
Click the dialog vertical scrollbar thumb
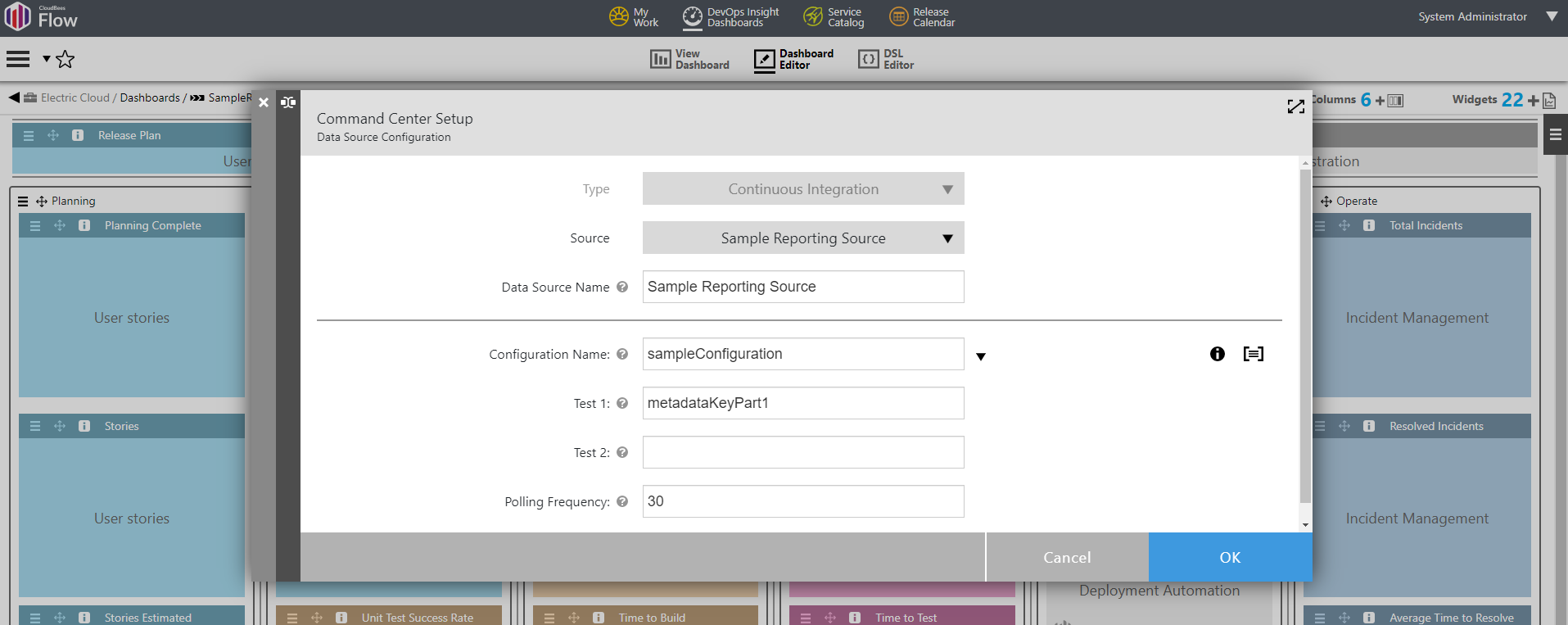[x=1305, y=336]
